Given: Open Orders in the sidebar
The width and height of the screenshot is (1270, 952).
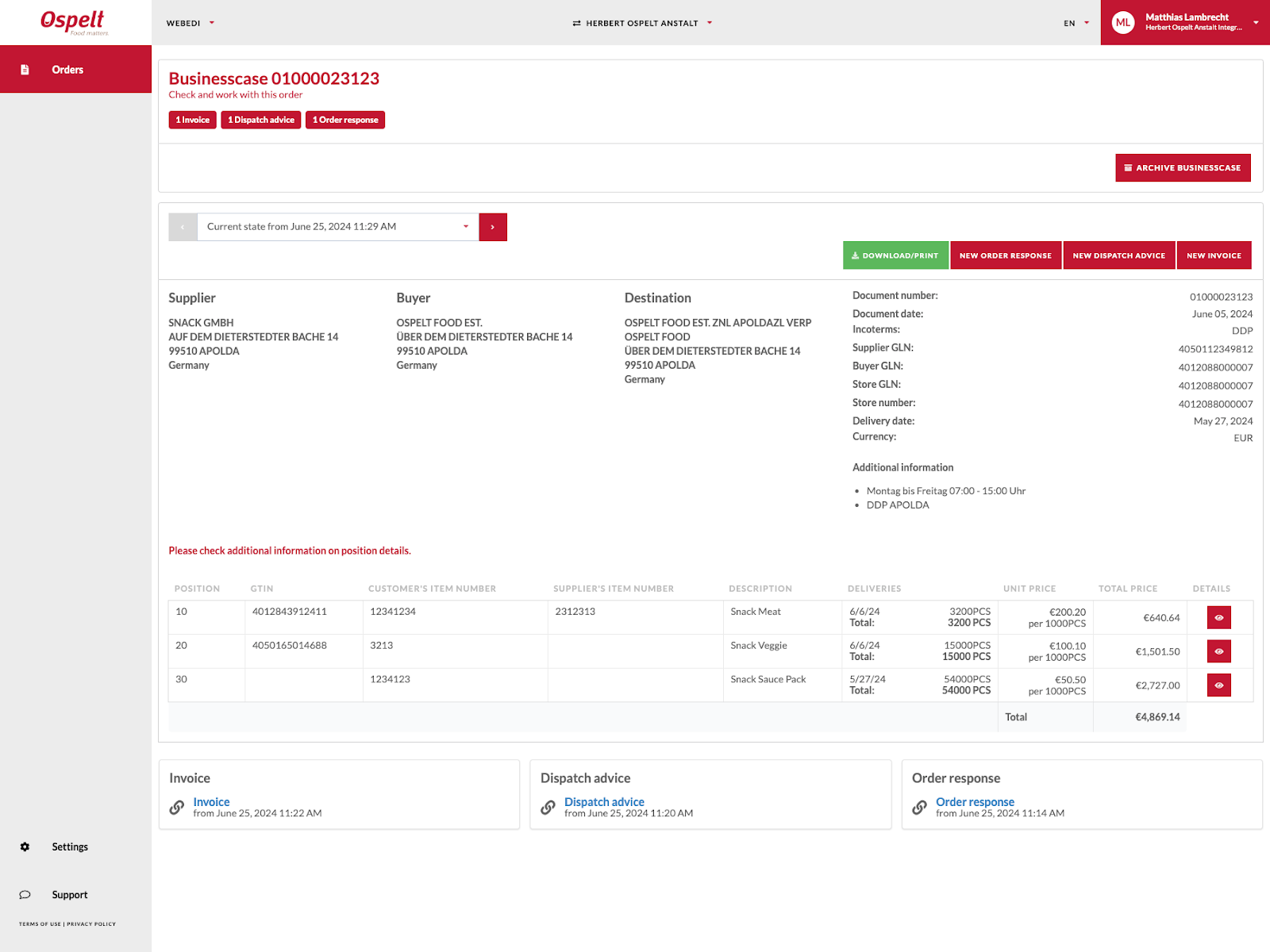Looking at the screenshot, I should (67, 70).
